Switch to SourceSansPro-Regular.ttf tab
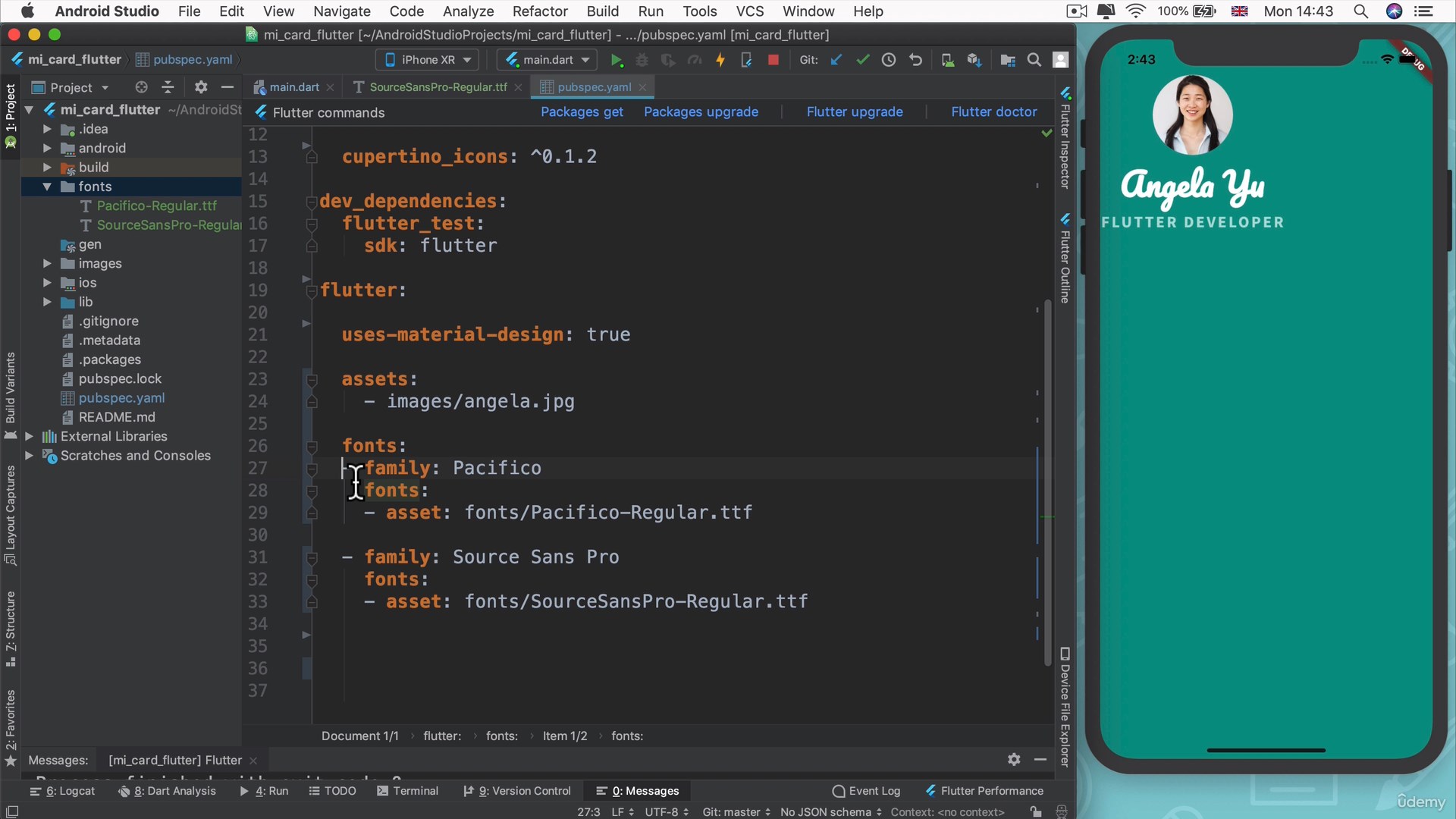The width and height of the screenshot is (1456, 819). coord(438,87)
